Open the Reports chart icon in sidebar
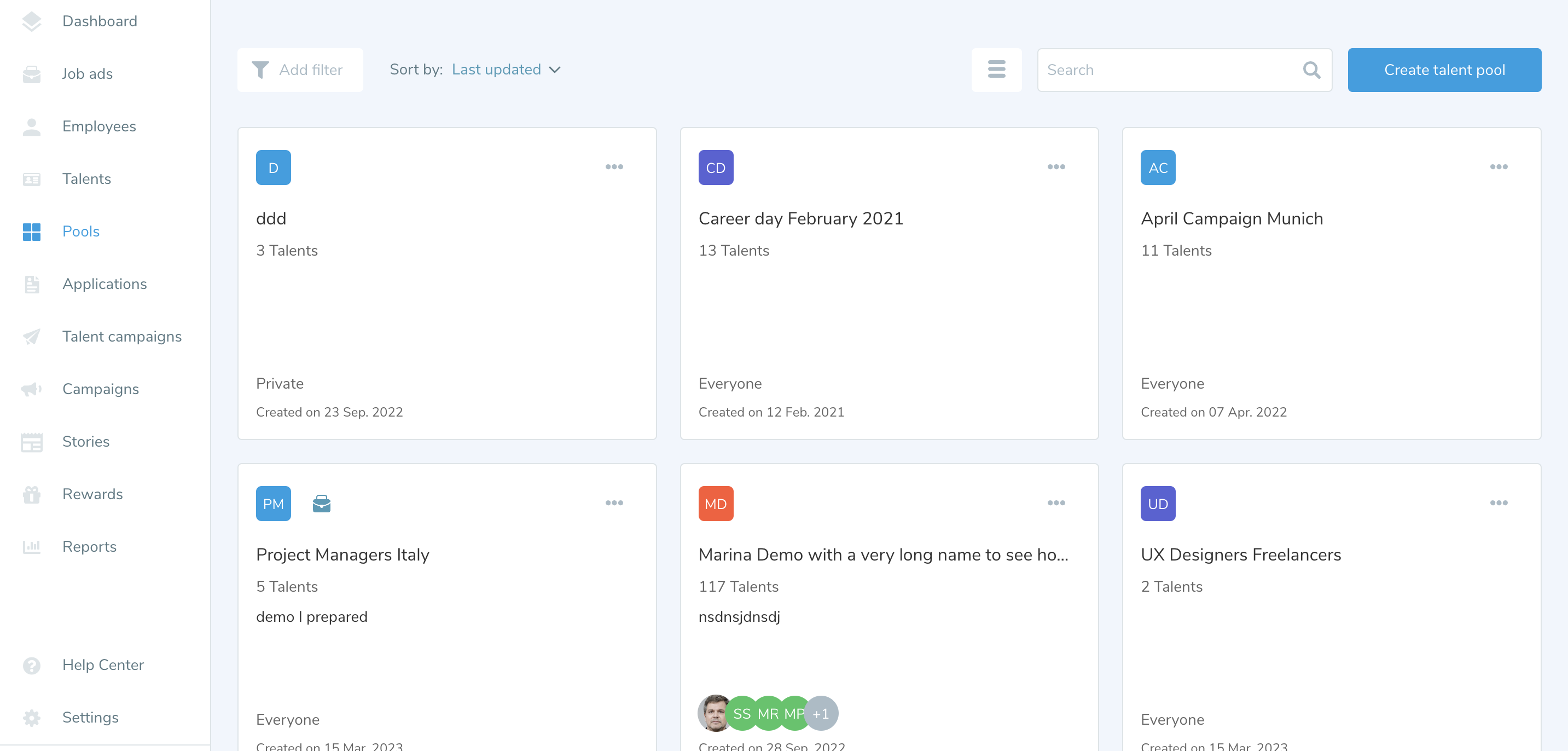Image resolution: width=1568 pixels, height=751 pixels. pos(32,546)
